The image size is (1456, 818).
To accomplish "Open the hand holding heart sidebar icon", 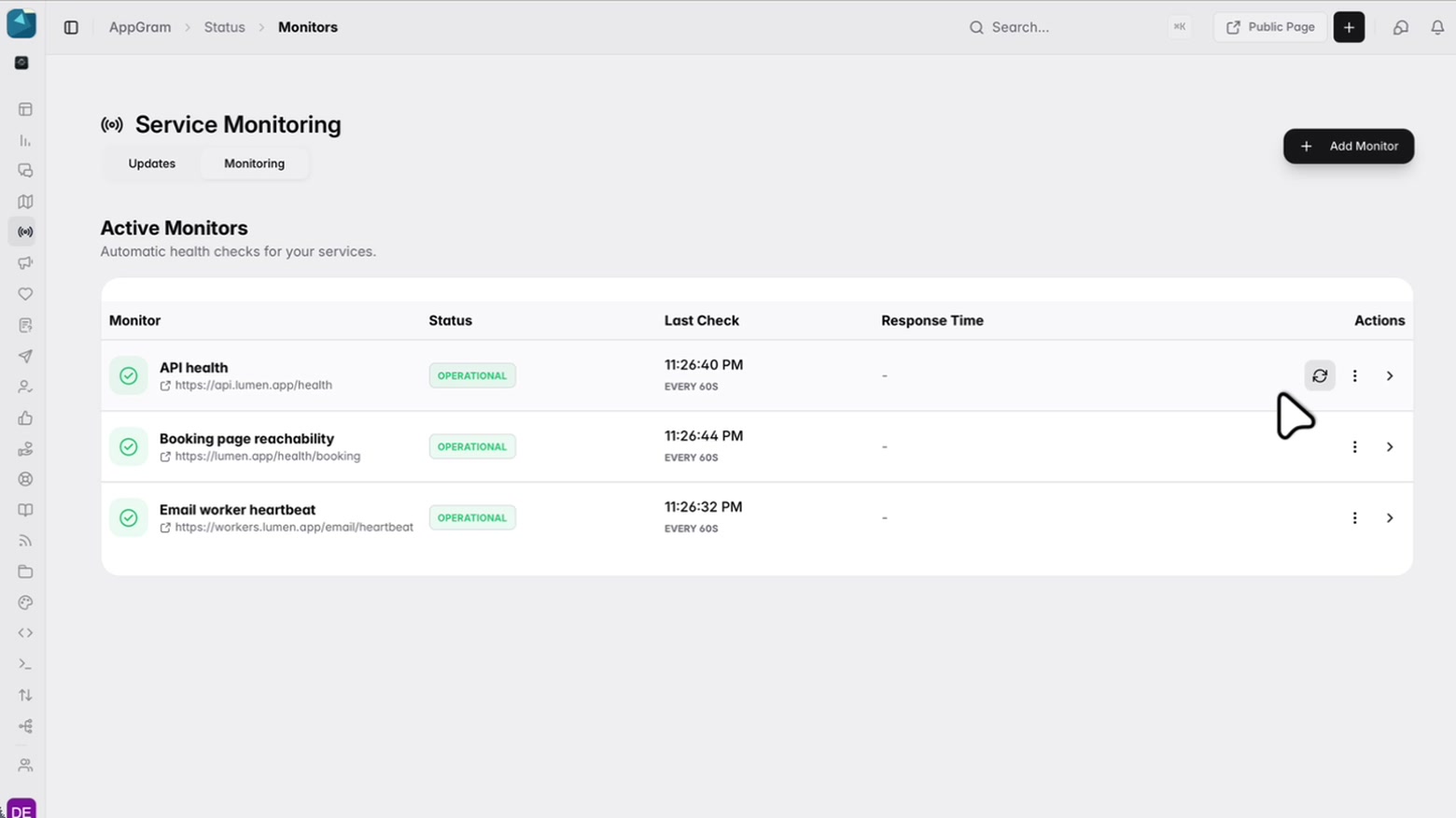I will [x=25, y=448].
